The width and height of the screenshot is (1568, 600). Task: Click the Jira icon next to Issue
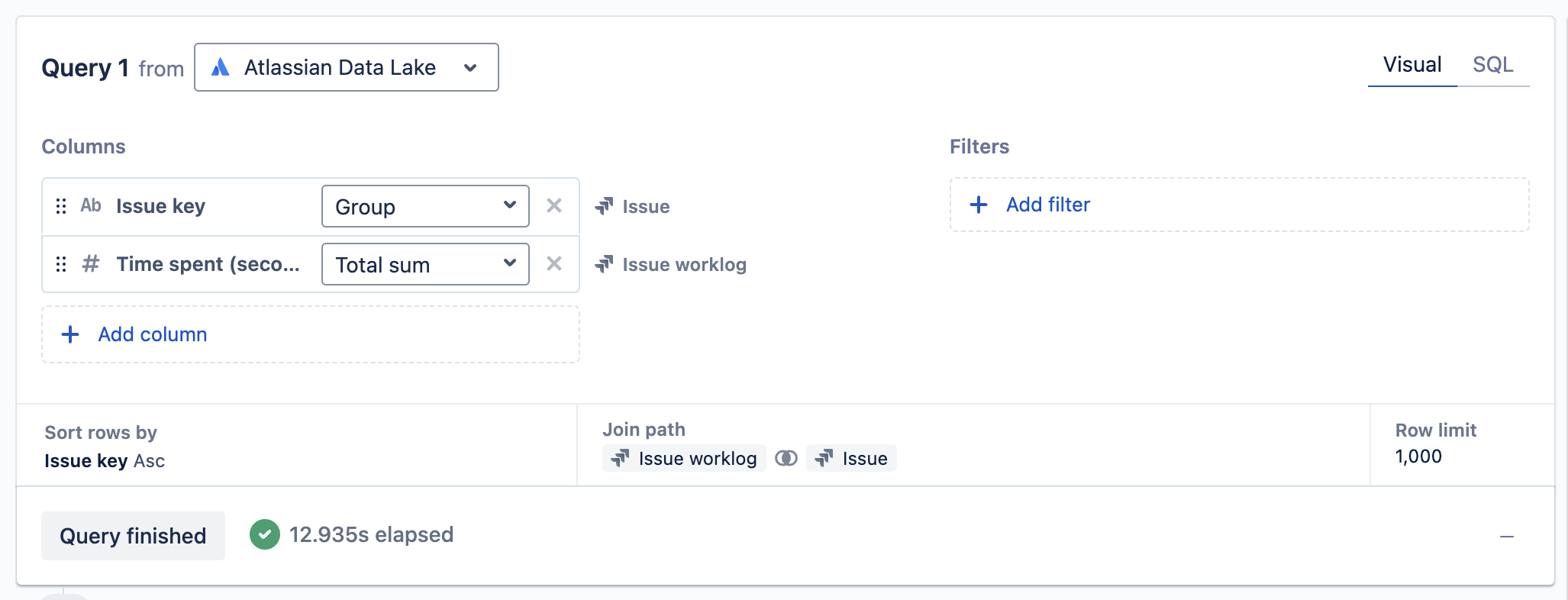click(605, 205)
